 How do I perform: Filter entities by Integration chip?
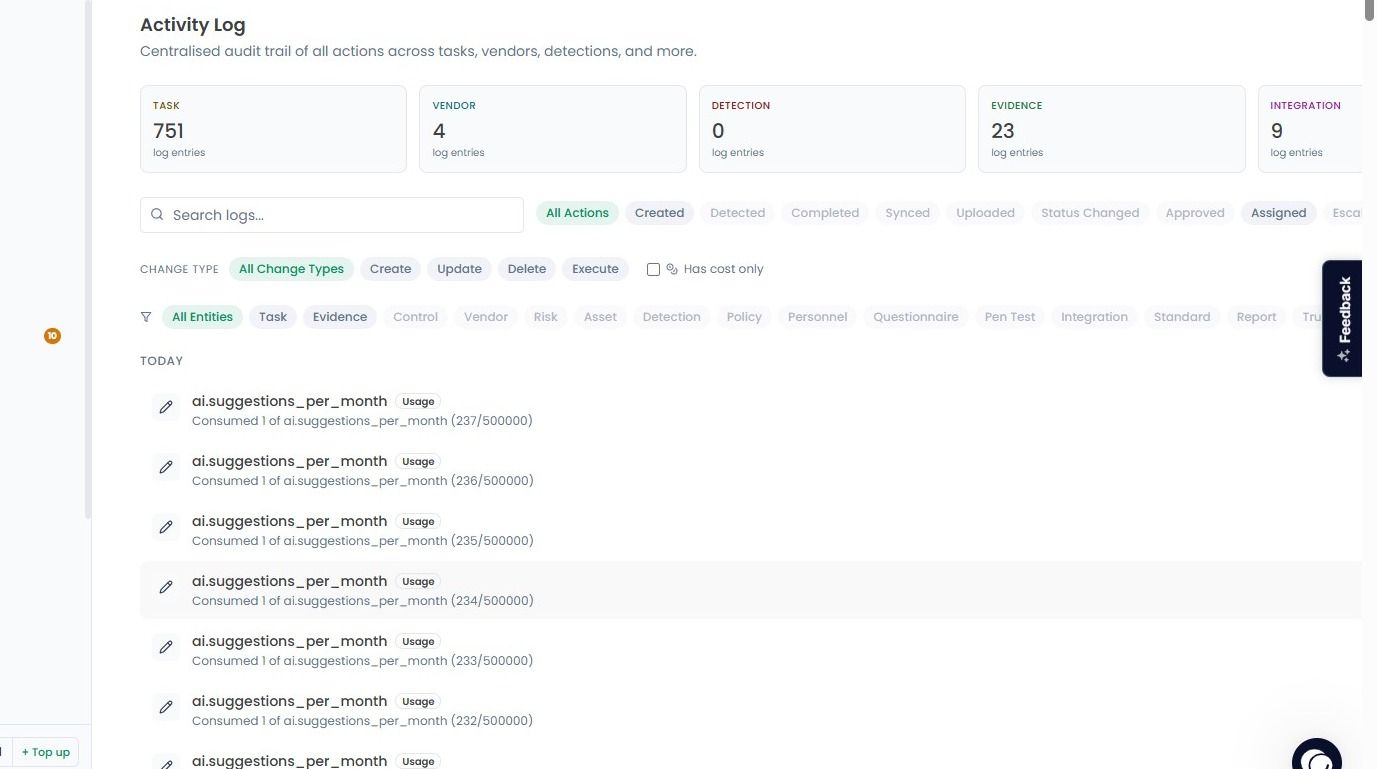(x=1094, y=317)
